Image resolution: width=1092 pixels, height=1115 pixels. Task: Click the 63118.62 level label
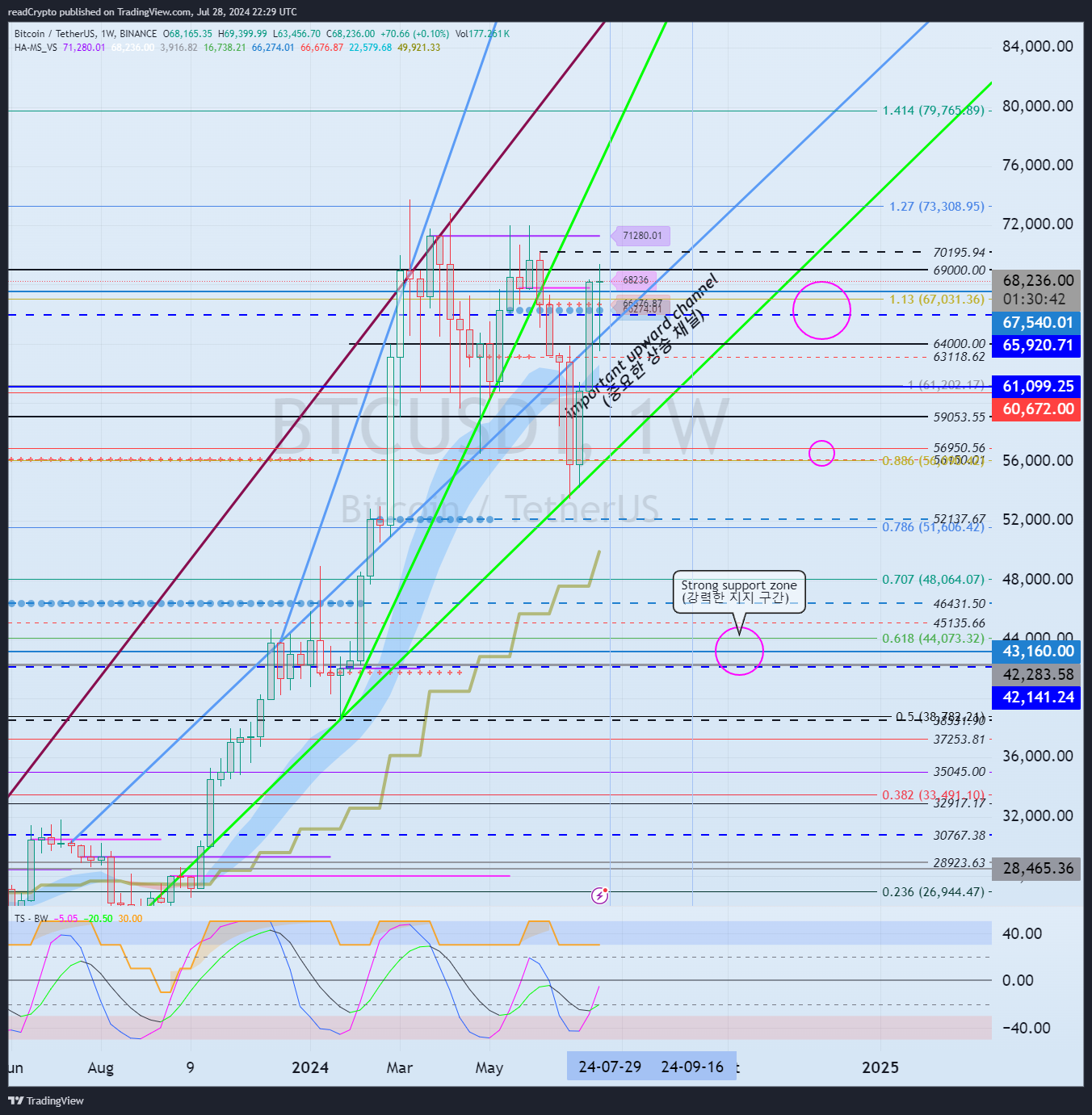coord(959,357)
